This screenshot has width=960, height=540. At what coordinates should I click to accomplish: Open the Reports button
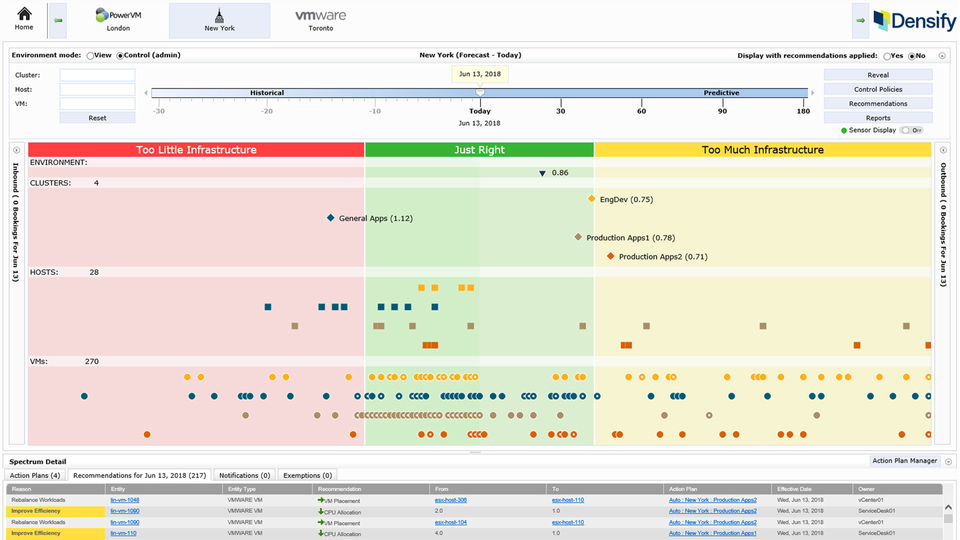point(878,118)
